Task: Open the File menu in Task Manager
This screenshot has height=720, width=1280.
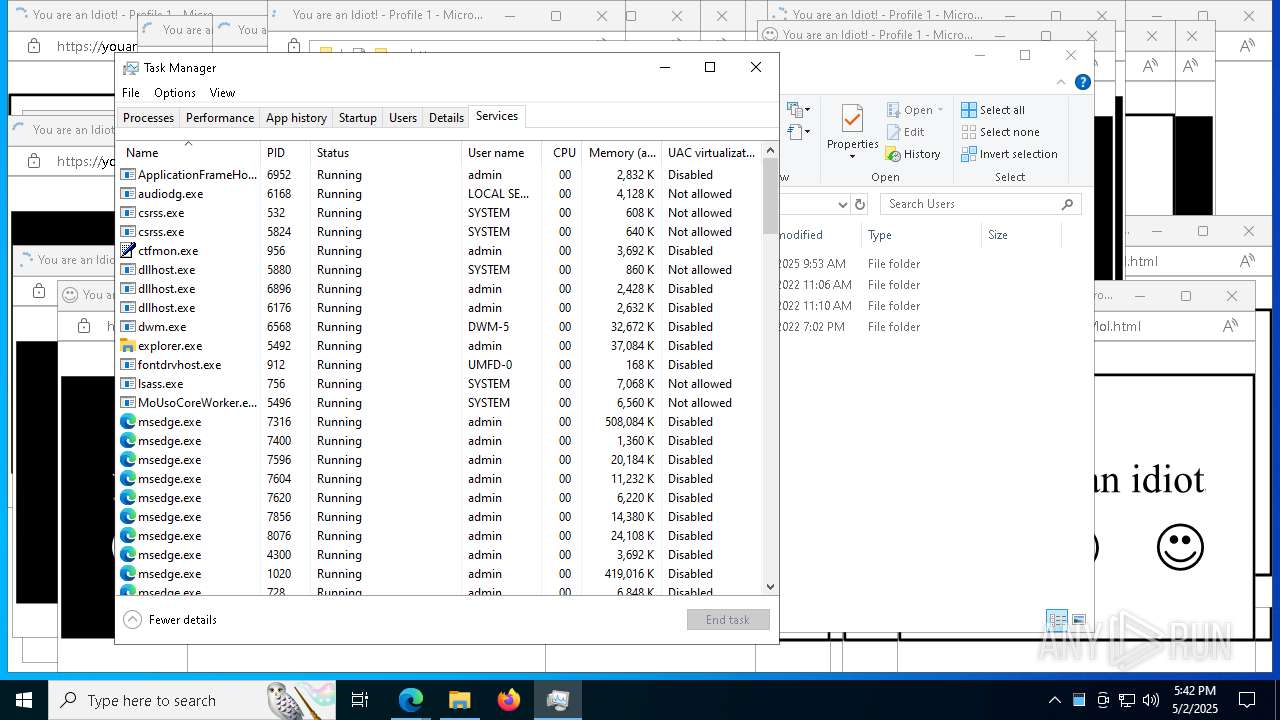Action: pos(131,93)
